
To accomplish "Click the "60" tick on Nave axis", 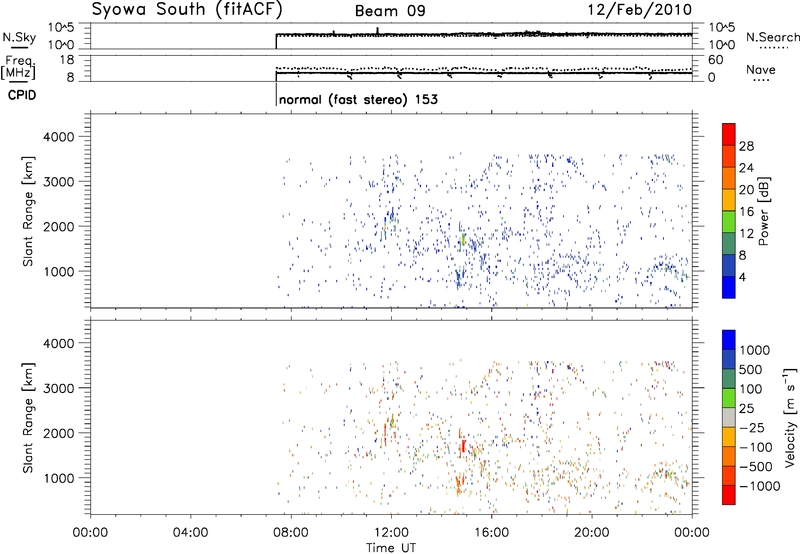I will point(716,60).
